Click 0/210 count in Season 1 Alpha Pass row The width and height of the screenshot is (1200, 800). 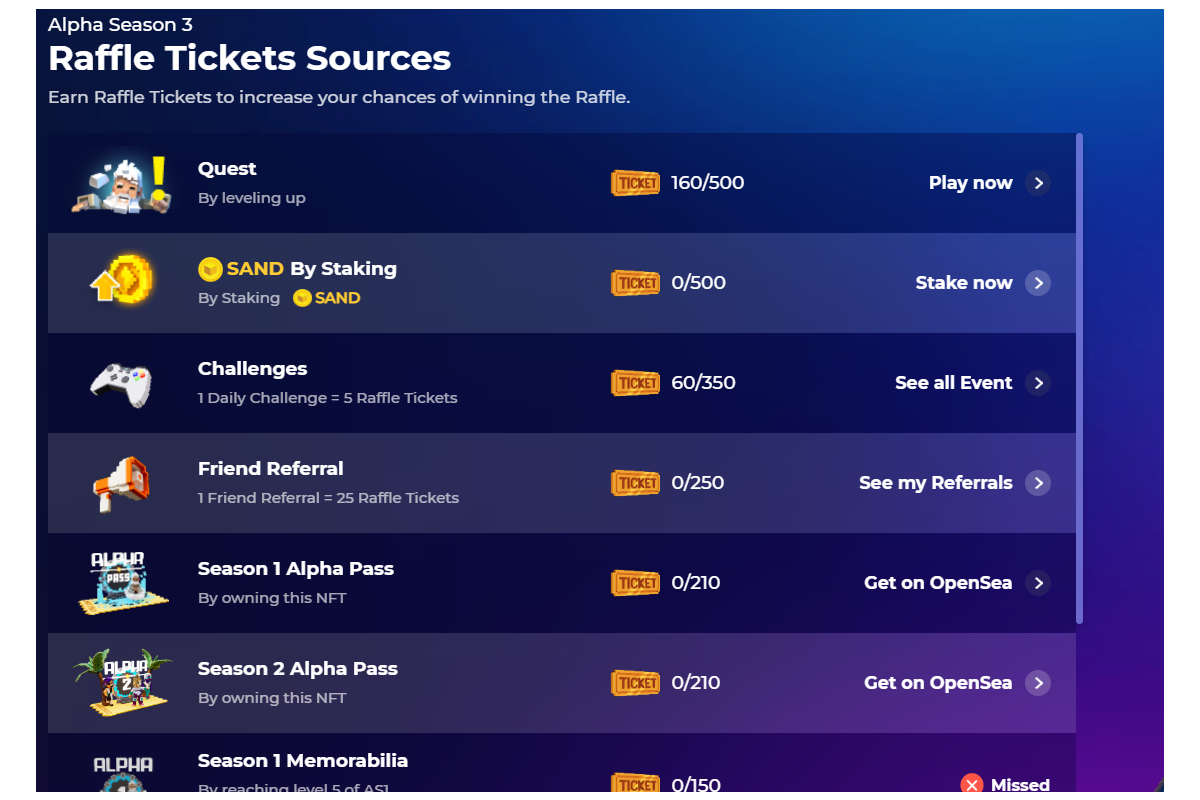pyautogui.click(x=696, y=583)
